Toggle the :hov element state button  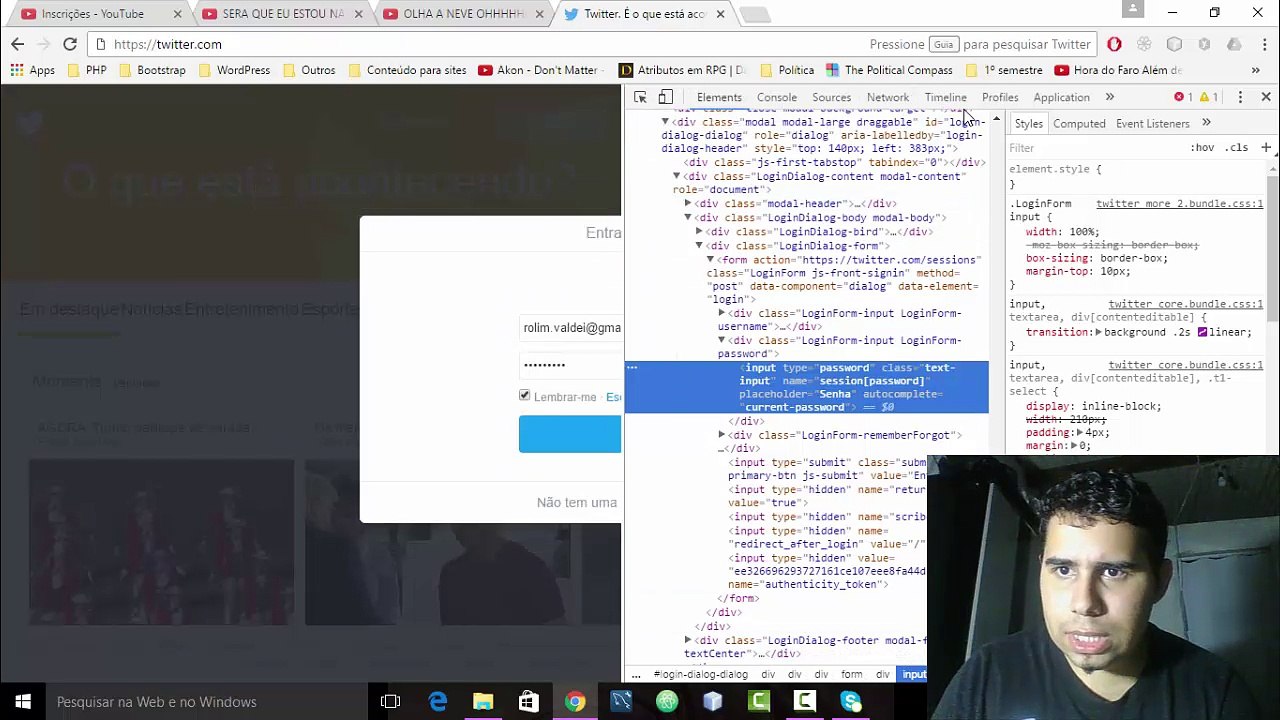coord(1202,148)
